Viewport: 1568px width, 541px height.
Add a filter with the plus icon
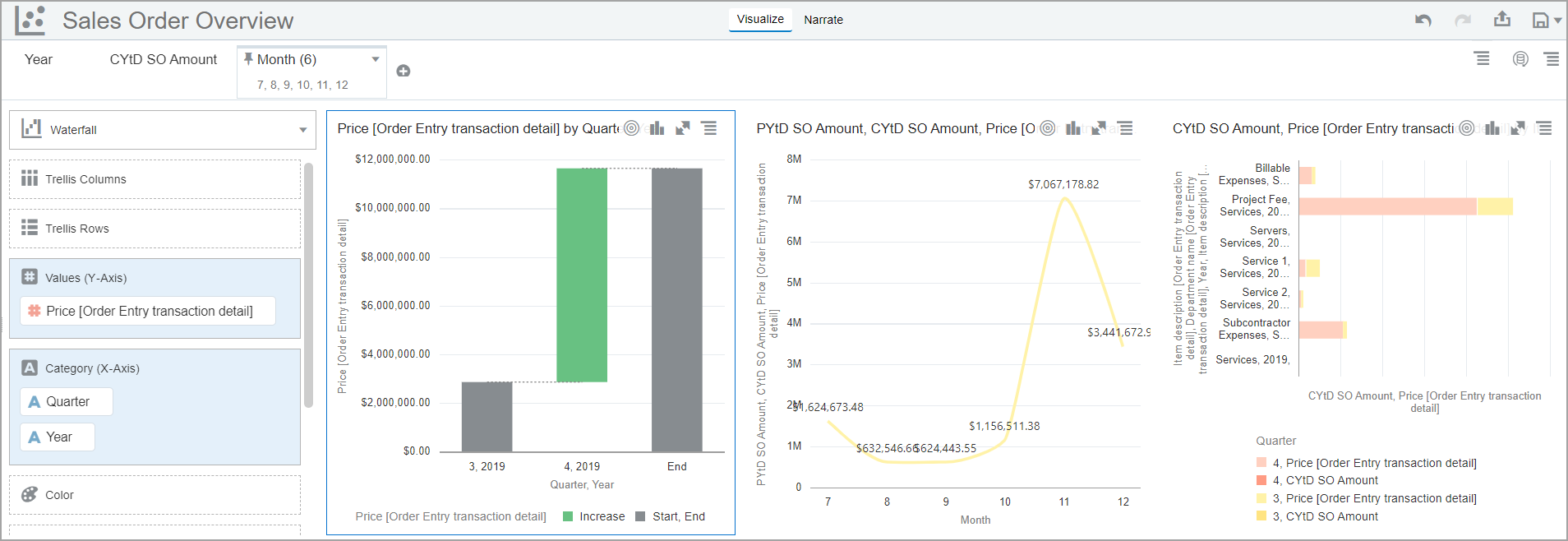(404, 71)
